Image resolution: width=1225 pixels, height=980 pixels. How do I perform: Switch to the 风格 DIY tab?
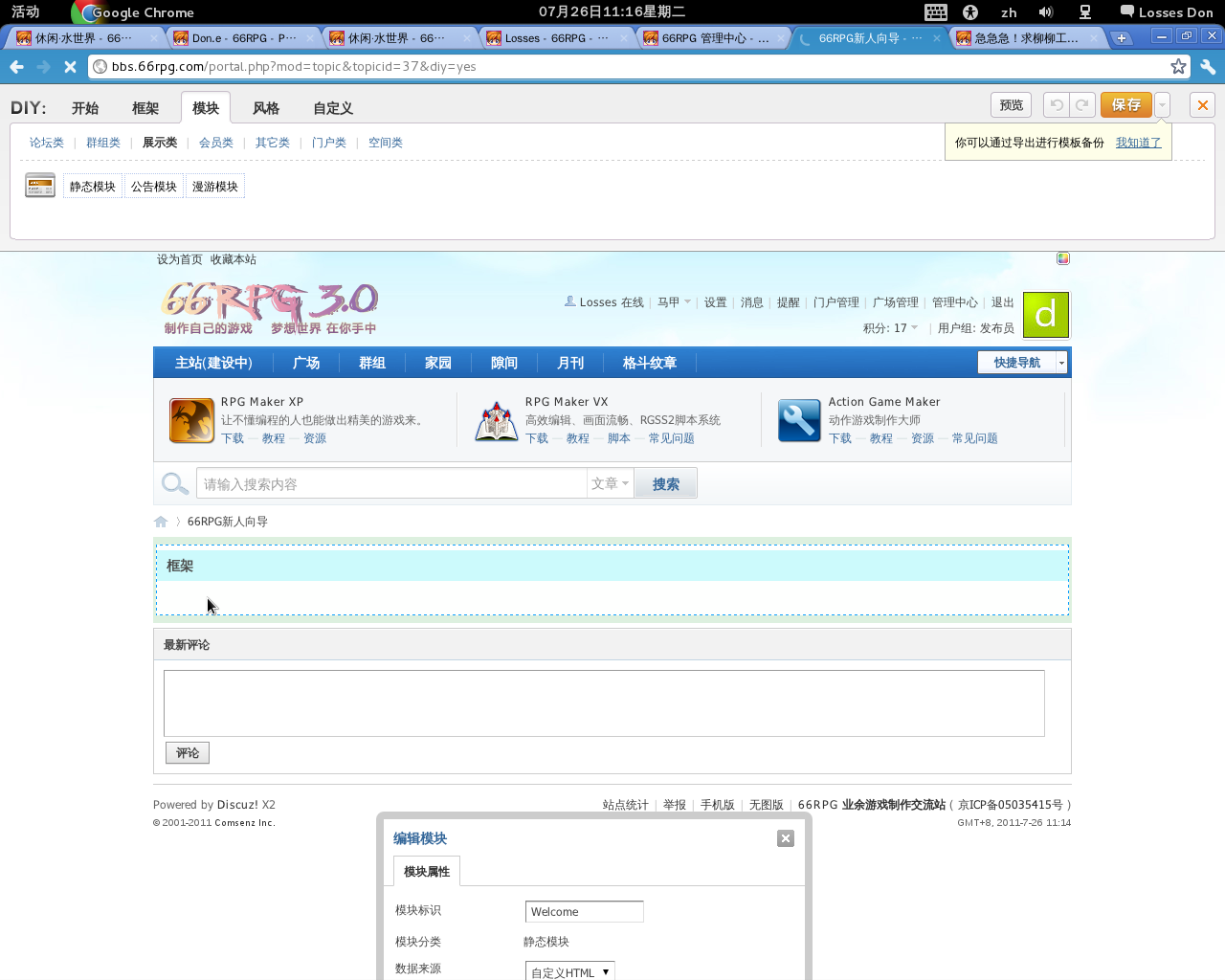point(266,108)
